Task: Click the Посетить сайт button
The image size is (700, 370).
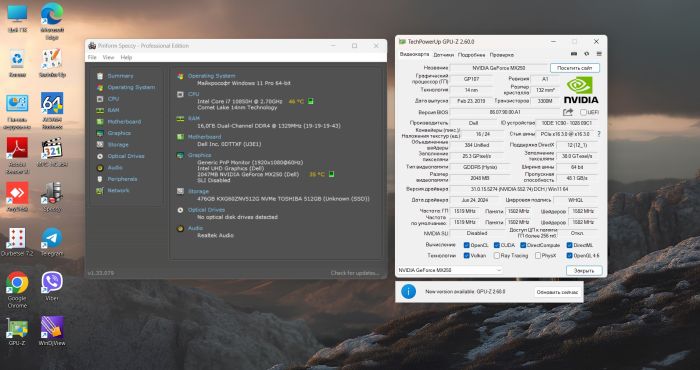Action: click(x=575, y=68)
